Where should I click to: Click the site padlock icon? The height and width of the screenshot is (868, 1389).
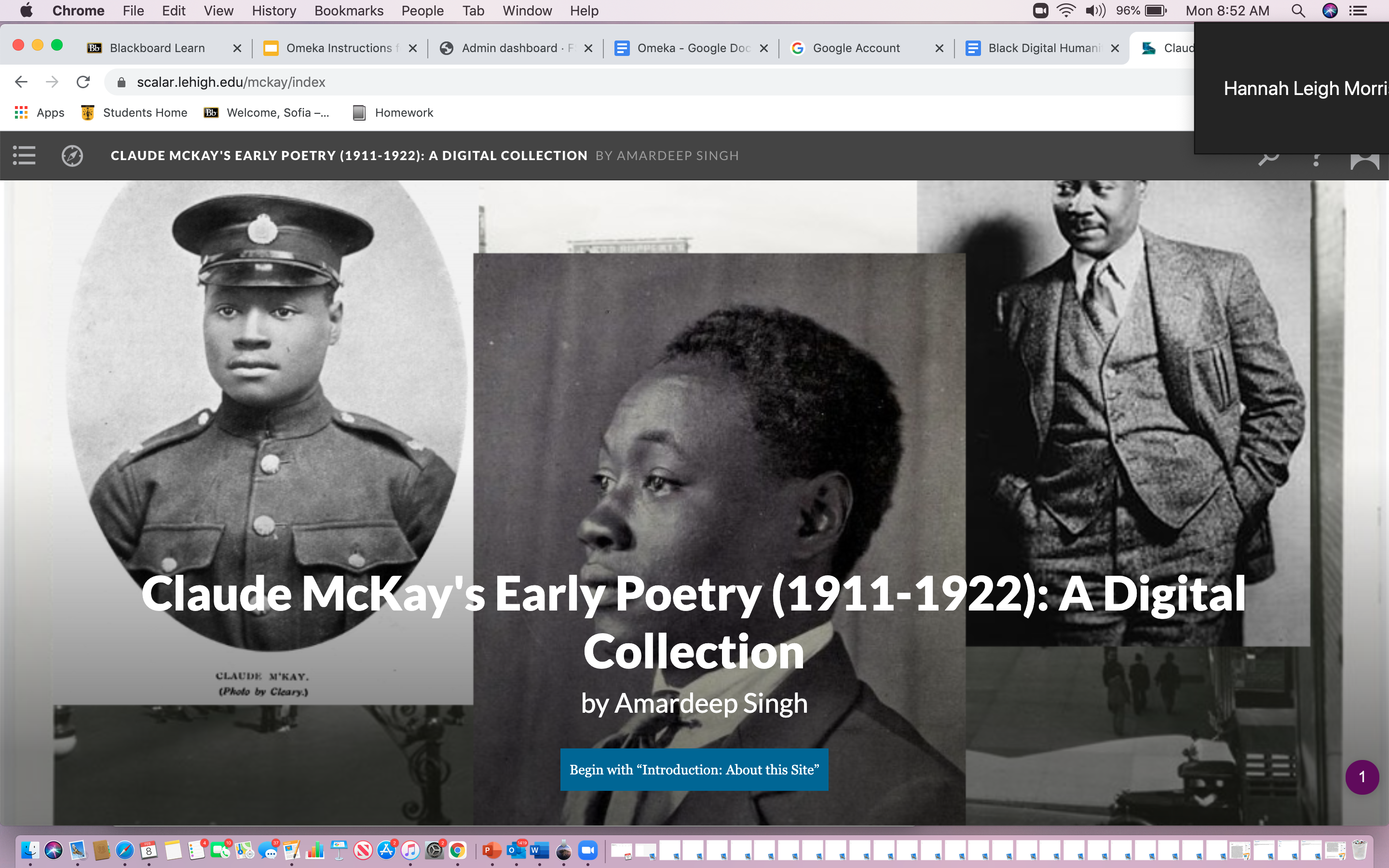[121, 82]
